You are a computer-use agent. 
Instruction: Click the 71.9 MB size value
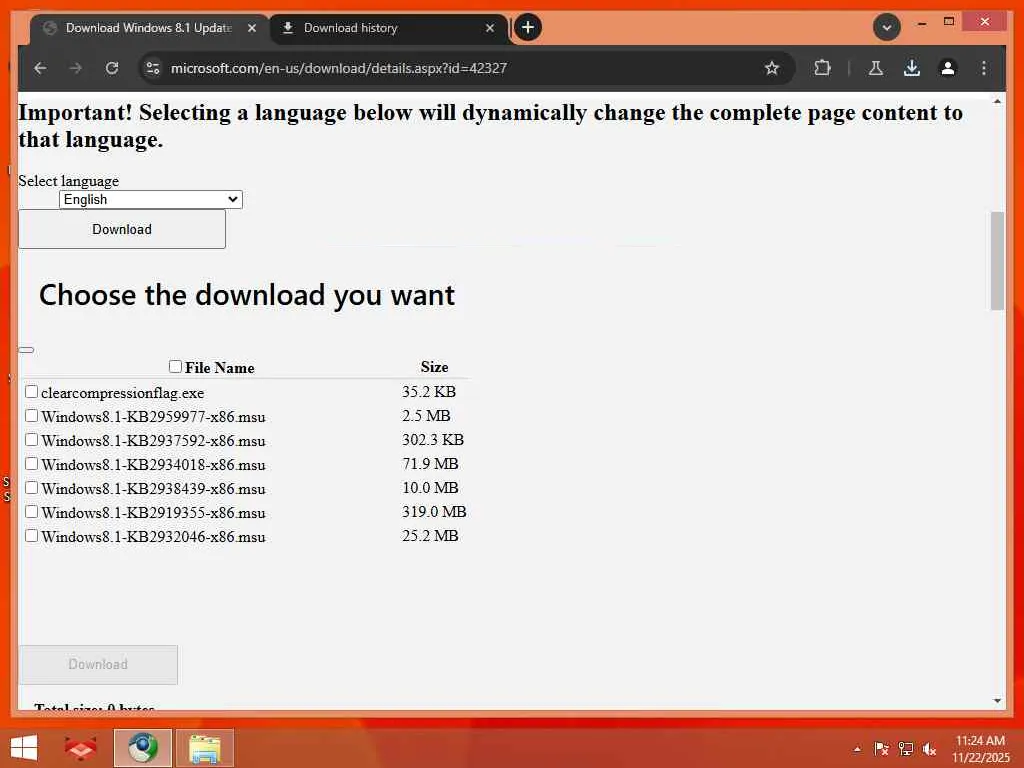430,464
